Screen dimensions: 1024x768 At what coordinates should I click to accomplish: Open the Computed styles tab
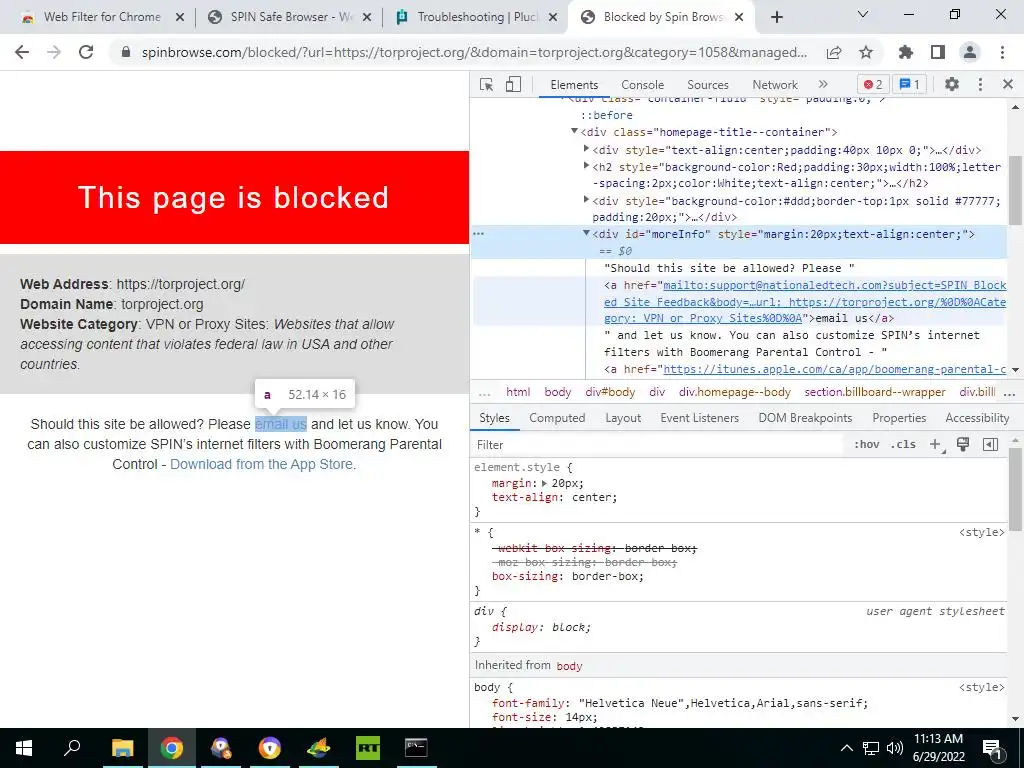(x=557, y=418)
